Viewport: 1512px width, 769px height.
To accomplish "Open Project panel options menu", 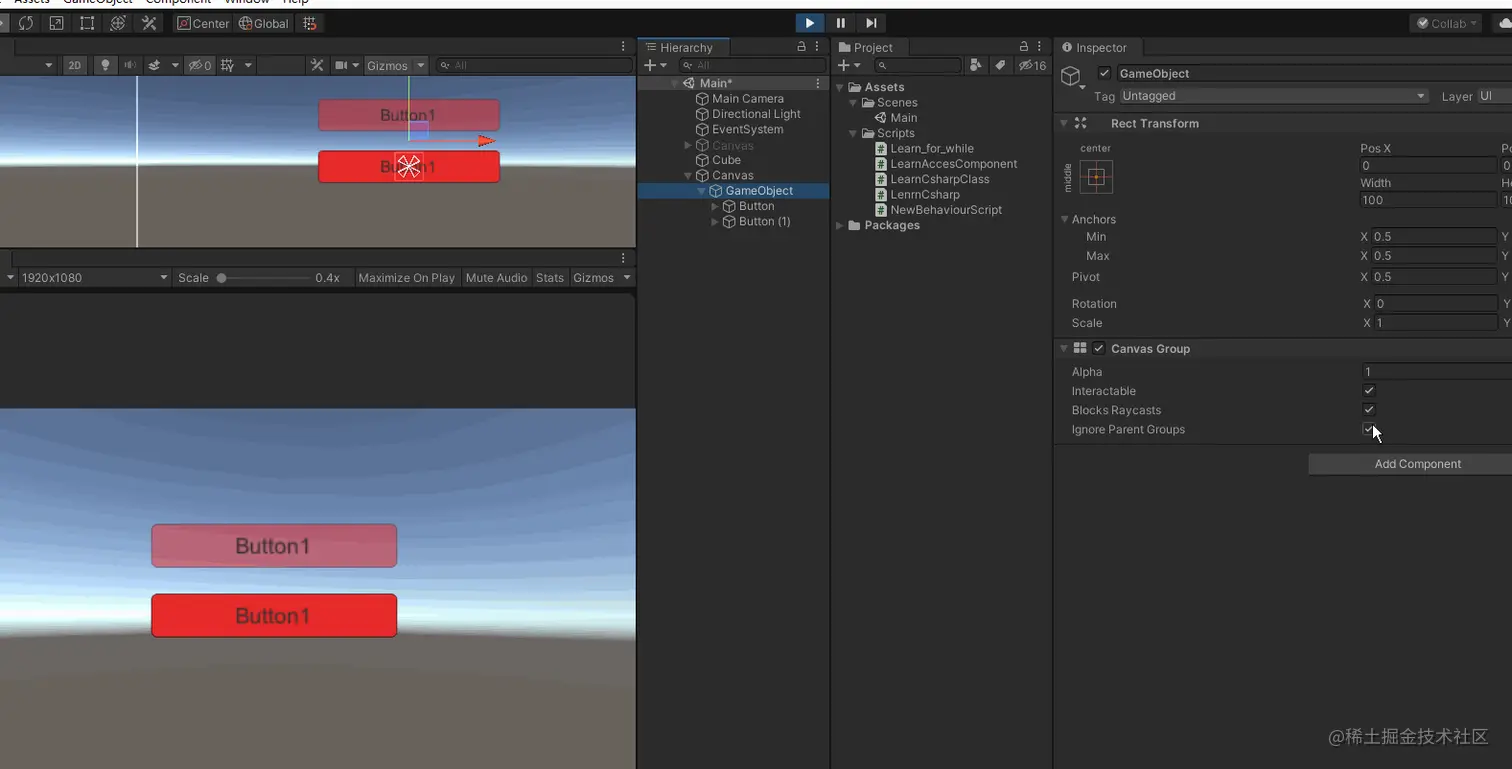I will click(1040, 47).
